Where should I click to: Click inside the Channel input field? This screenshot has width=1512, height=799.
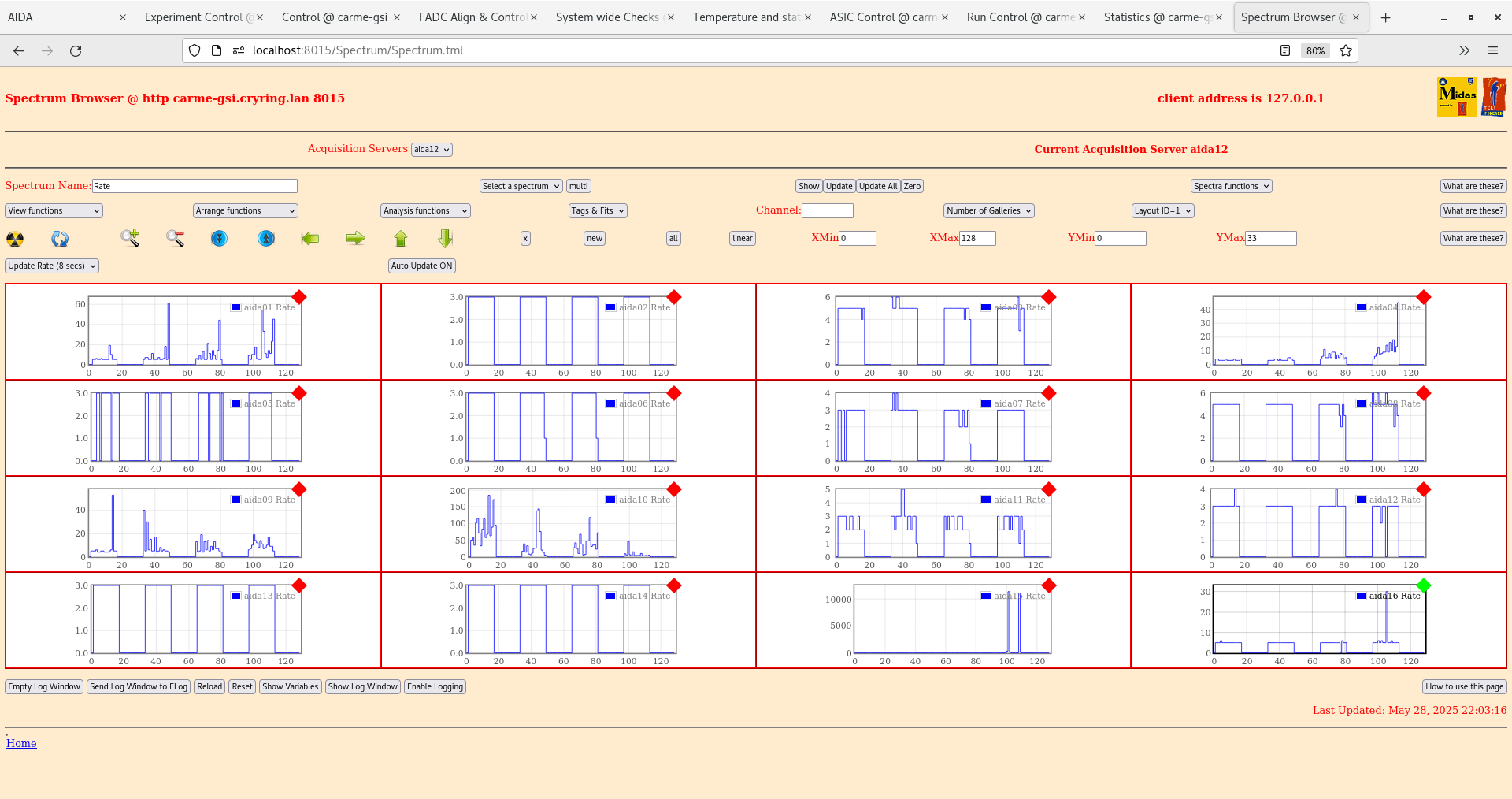828,210
